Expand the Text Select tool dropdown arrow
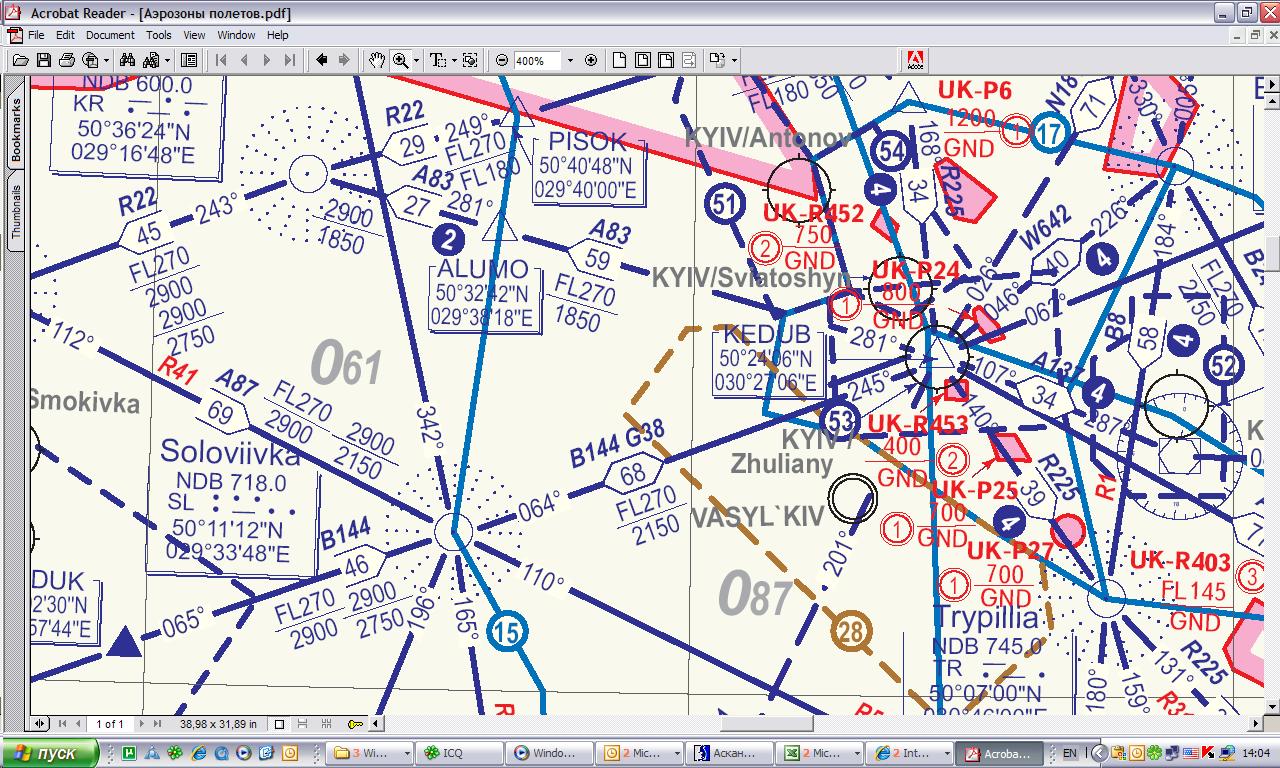1280x768 pixels. [453, 60]
